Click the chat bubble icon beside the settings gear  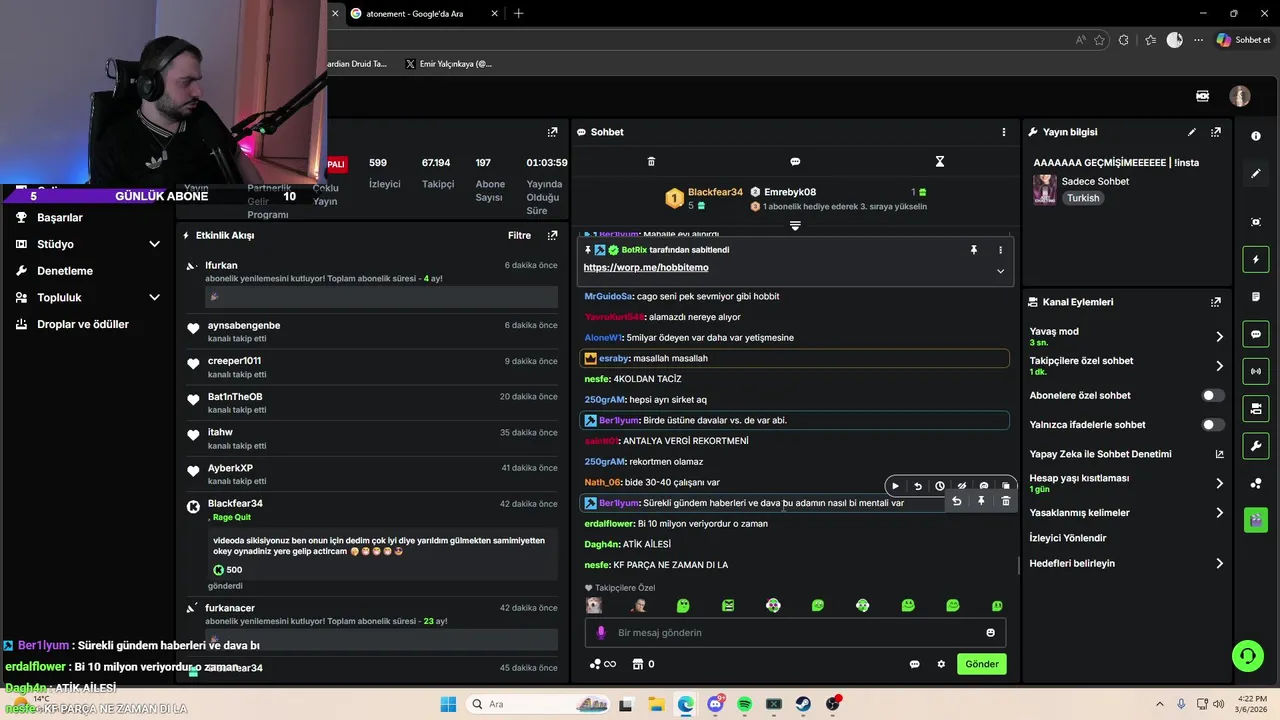click(914, 664)
